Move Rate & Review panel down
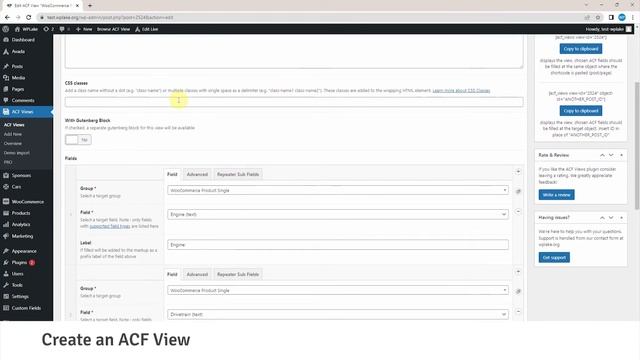 click(611, 155)
